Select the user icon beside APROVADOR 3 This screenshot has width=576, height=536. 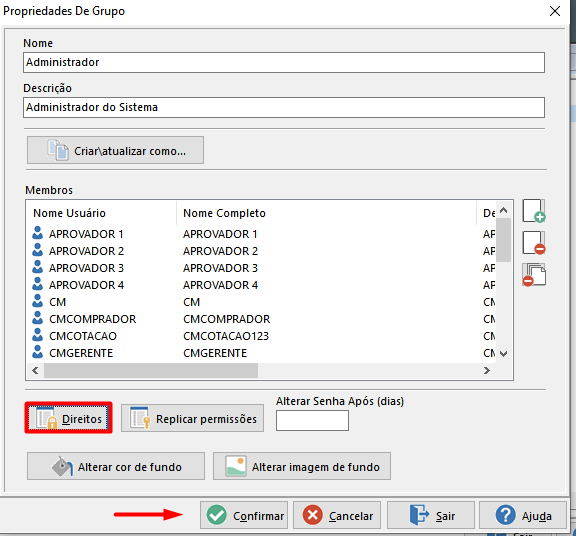pos(37,267)
